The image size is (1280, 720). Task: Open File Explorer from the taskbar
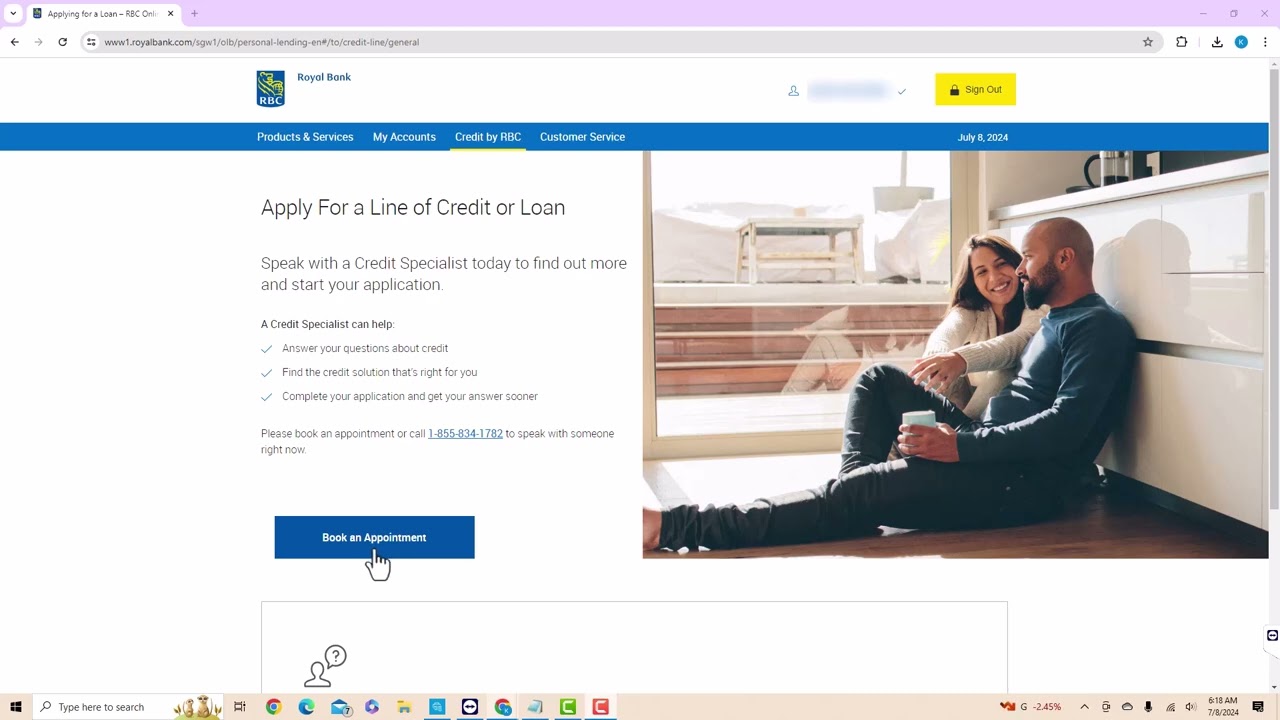point(404,707)
